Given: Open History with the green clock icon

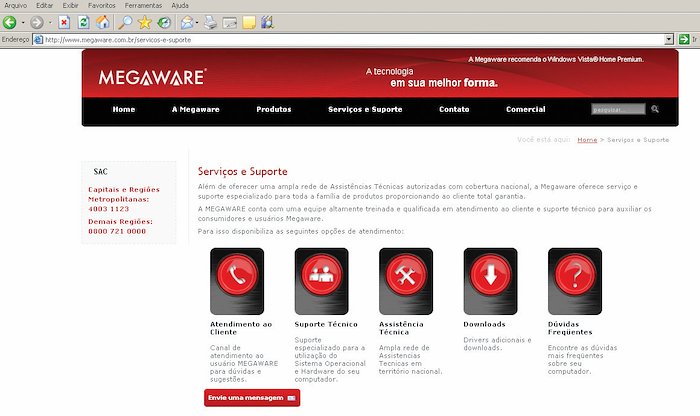Looking at the screenshot, I should coord(164,22).
